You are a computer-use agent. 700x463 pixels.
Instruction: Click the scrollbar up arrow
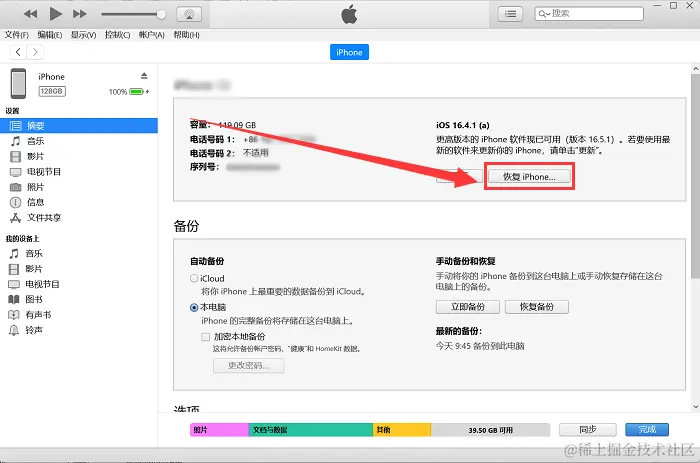(x=696, y=69)
